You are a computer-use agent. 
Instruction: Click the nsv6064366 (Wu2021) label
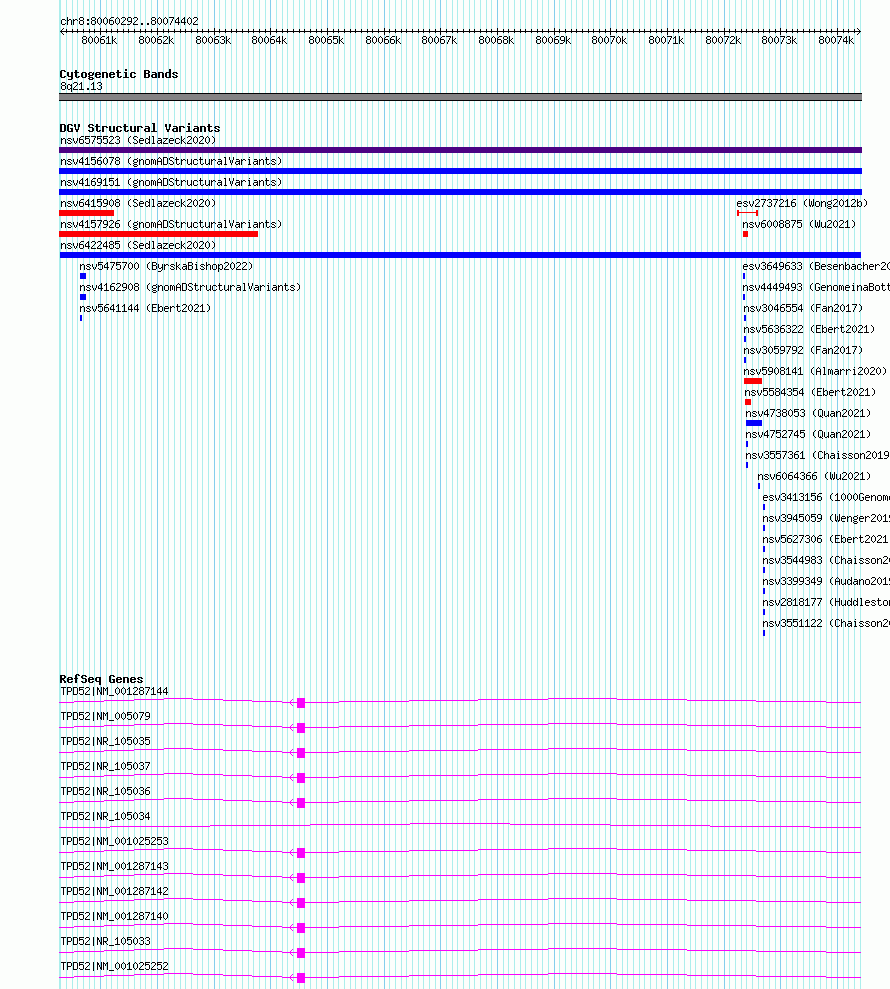coord(814,476)
